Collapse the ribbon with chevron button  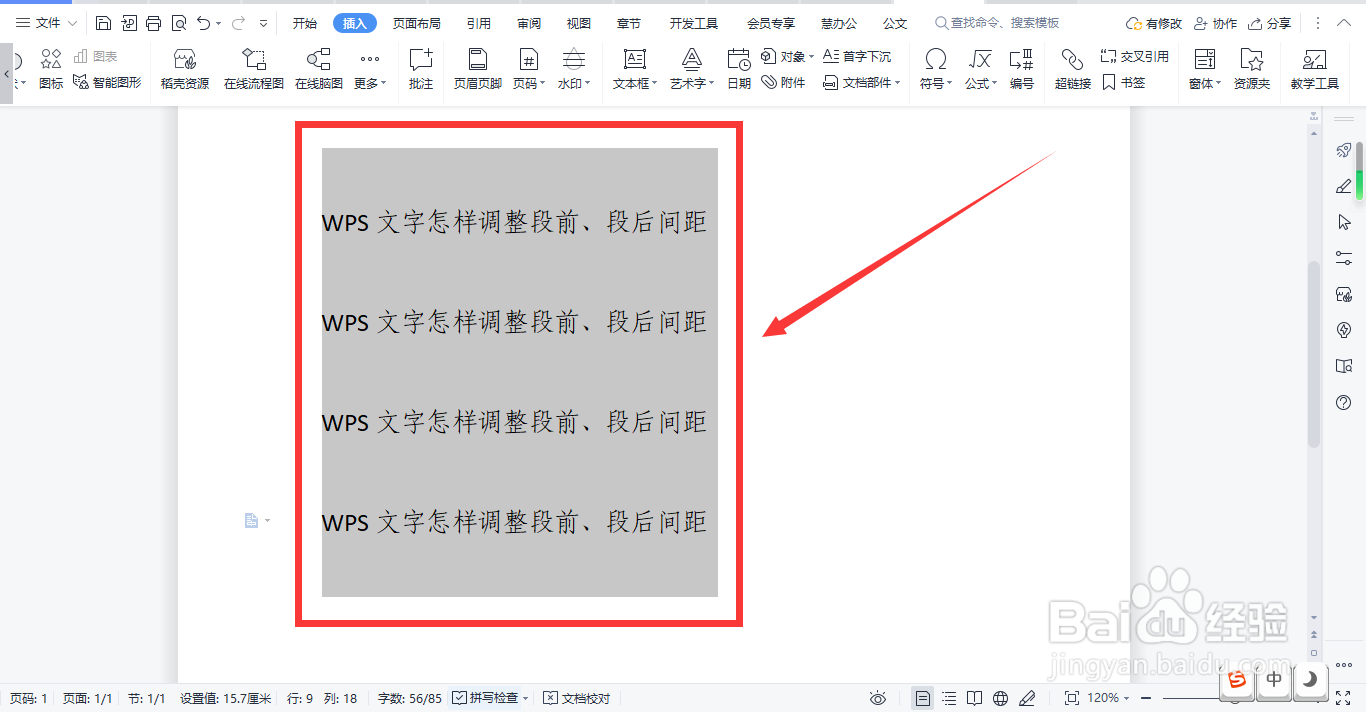(1346, 23)
